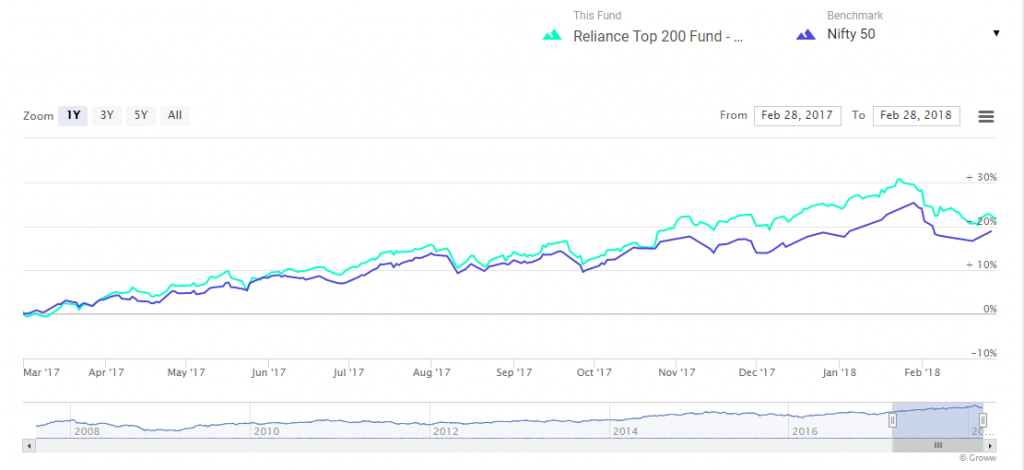Click the 0% axis label
Screen dimensions: 1024x470
click(x=989, y=309)
